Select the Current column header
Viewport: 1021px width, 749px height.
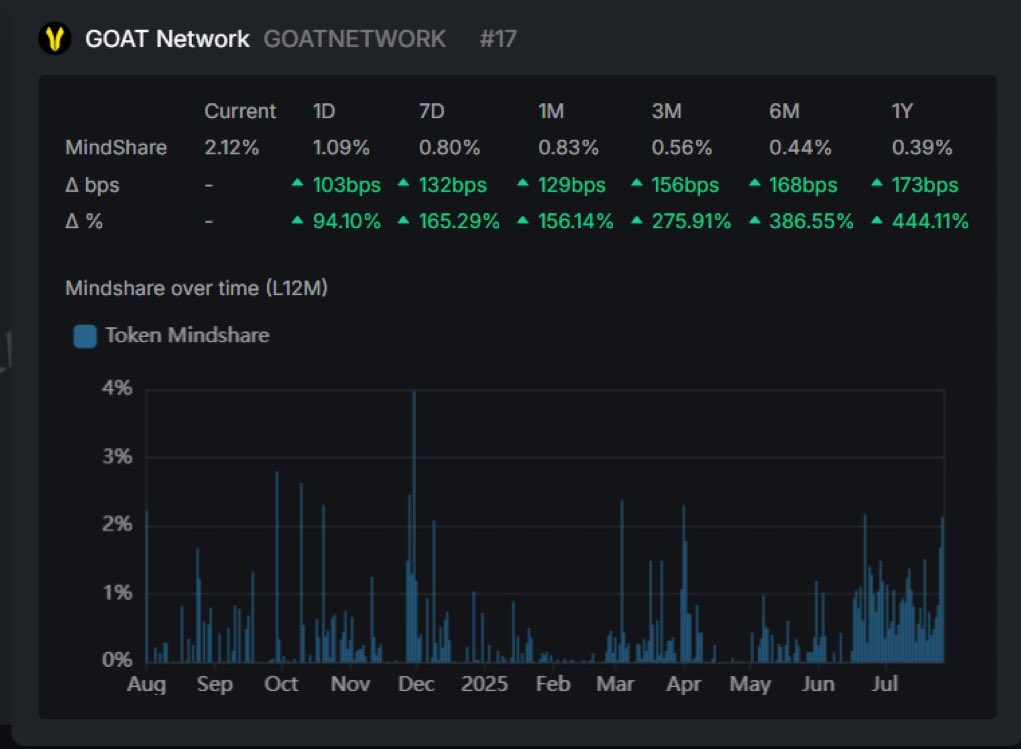[x=240, y=111]
